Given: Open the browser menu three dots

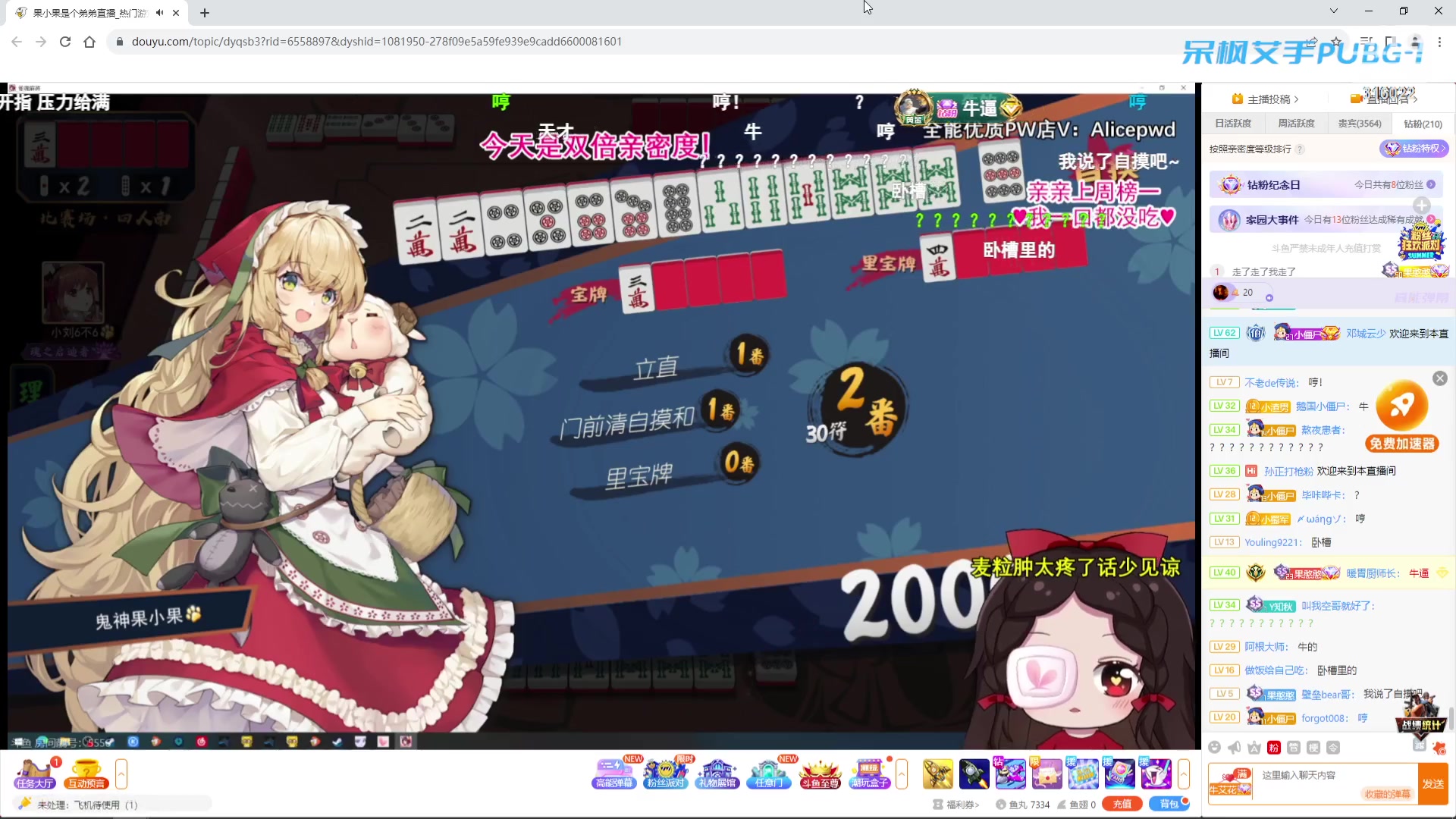Looking at the screenshot, I should 1440,42.
